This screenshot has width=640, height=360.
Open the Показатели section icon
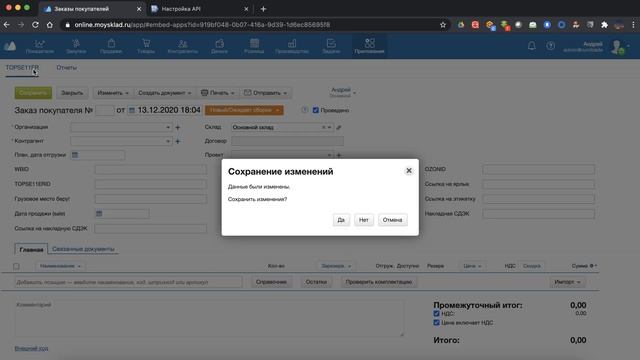coord(40,43)
